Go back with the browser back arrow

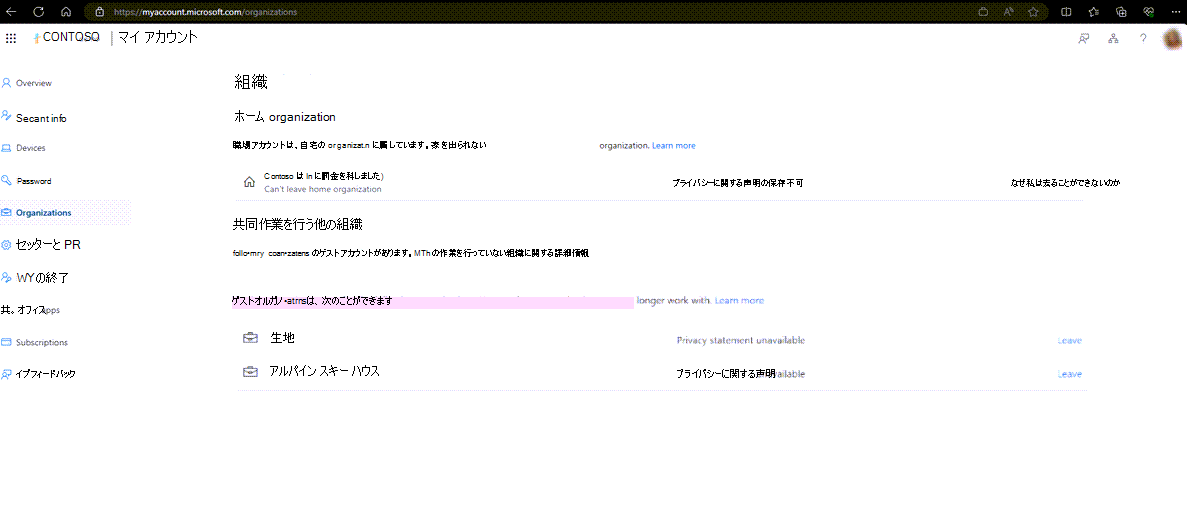coord(12,12)
